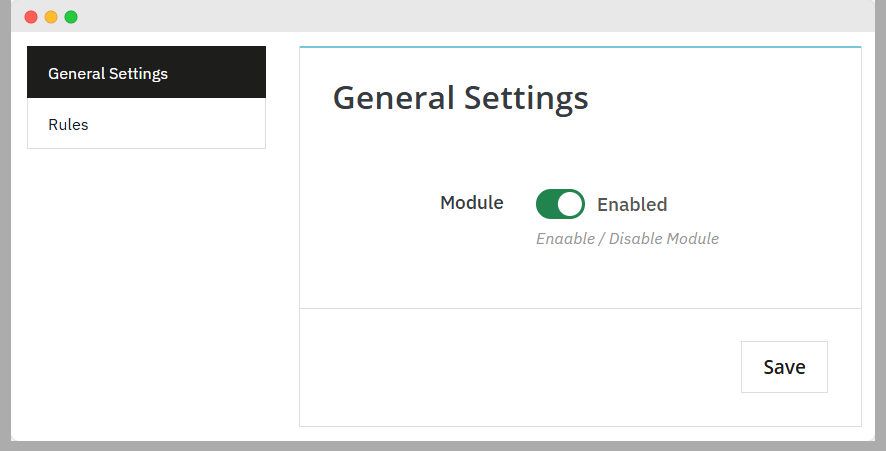Click the empty window title bar
The image size is (886, 451).
point(450,17)
